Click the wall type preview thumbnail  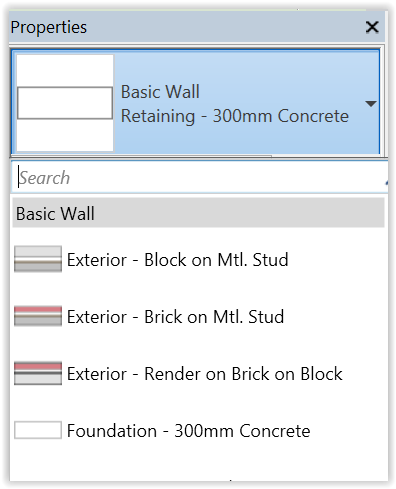click(x=65, y=103)
